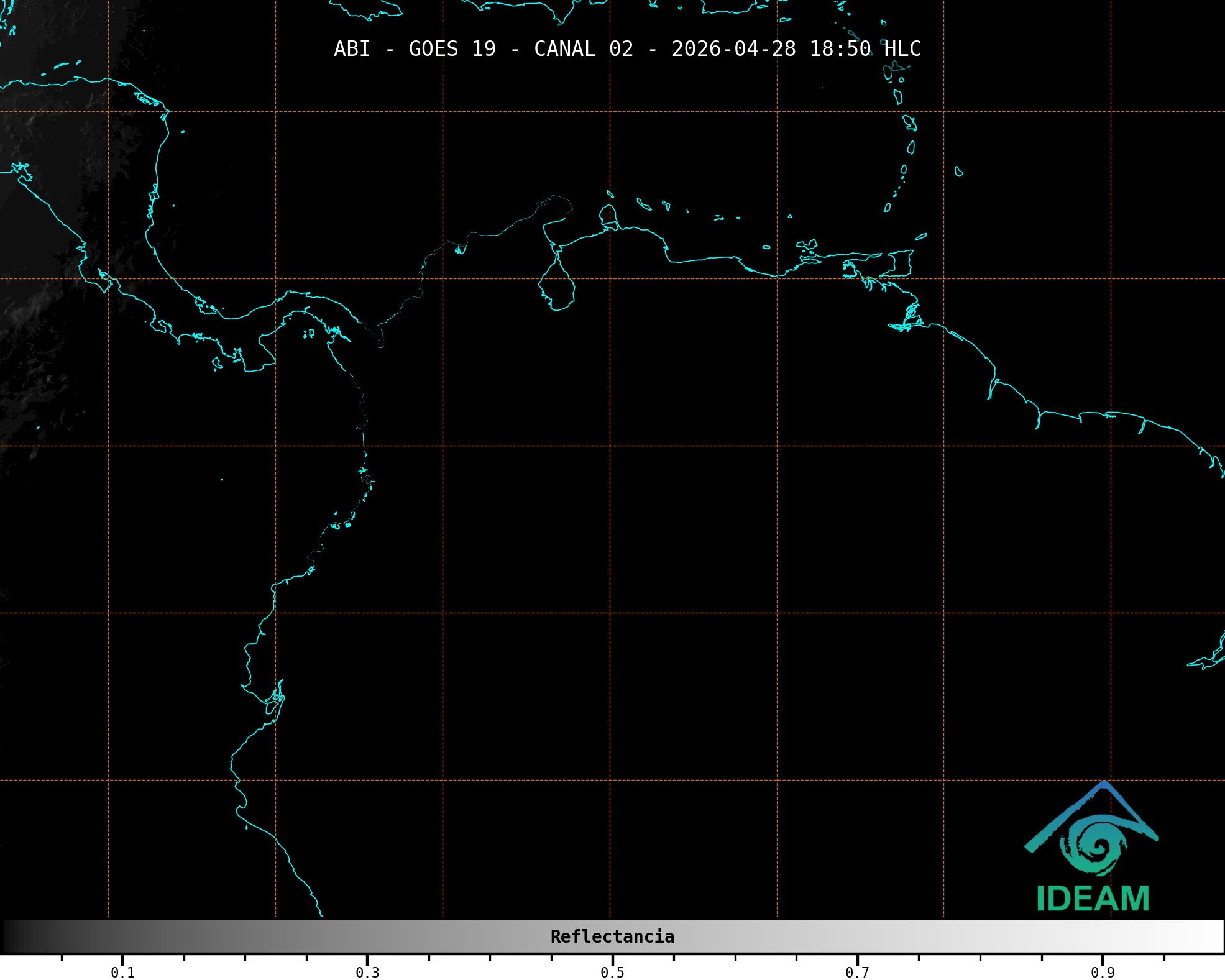1225x980 pixels.
Task: Click the 18:50 HLC time in the title
Action: pos(865,49)
